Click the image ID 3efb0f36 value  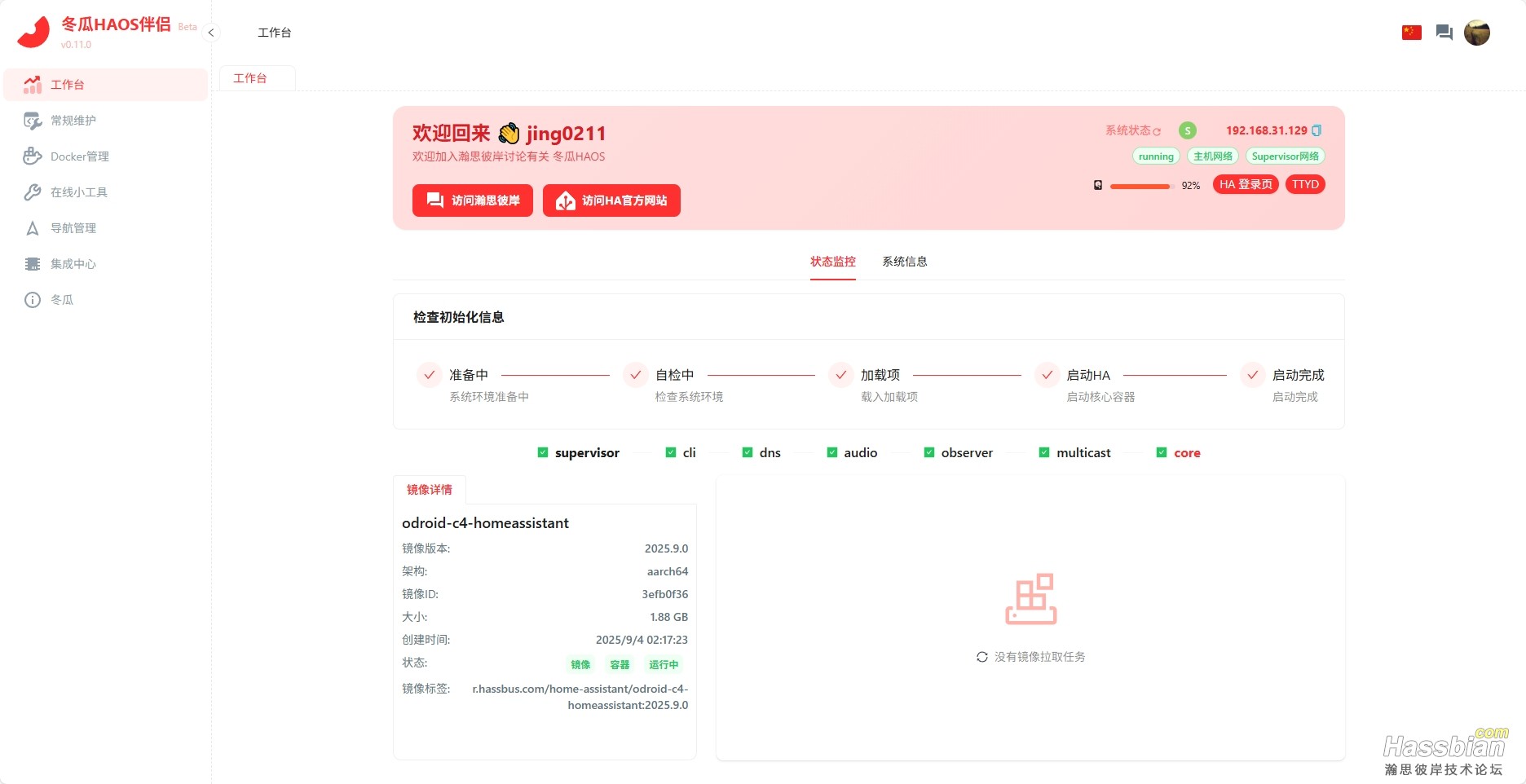tap(665, 594)
